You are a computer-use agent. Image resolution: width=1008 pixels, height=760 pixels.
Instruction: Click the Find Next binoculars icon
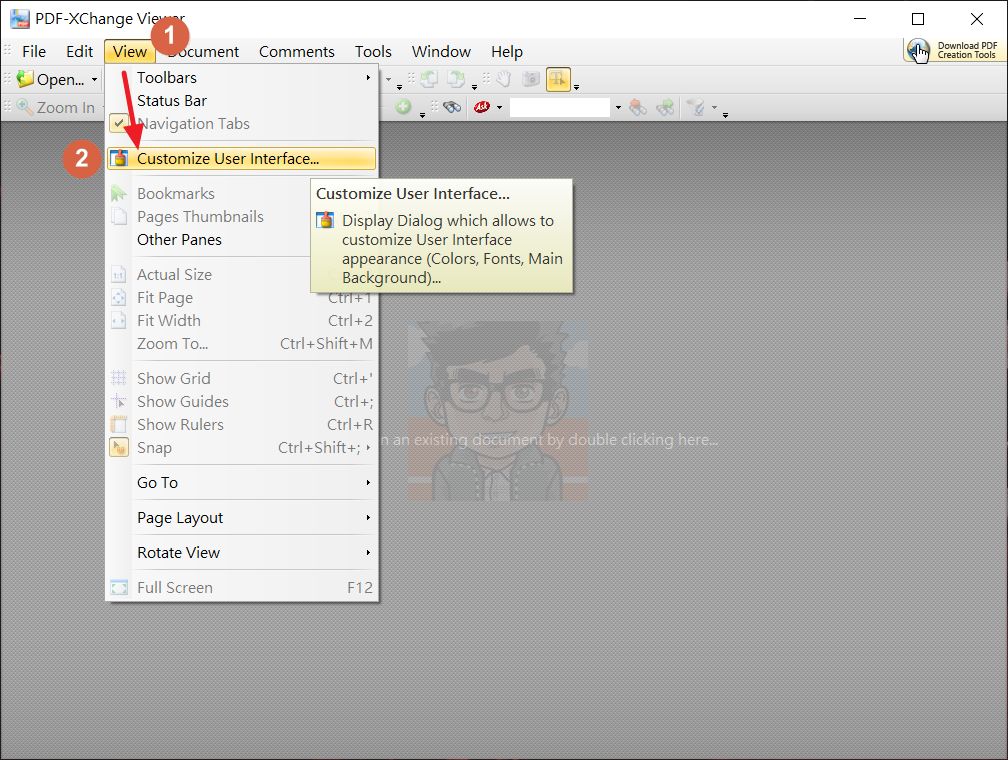(665, 107)
